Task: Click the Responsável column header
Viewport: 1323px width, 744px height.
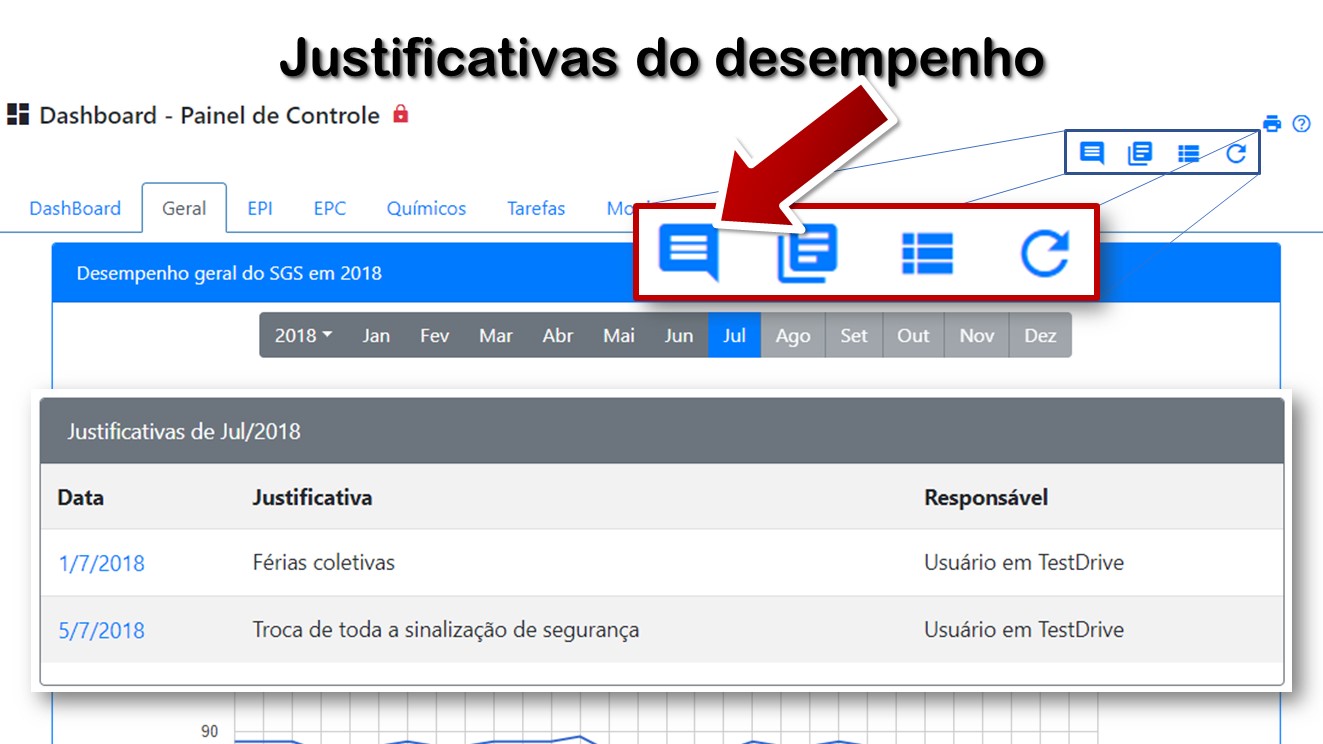Action: 986,497
